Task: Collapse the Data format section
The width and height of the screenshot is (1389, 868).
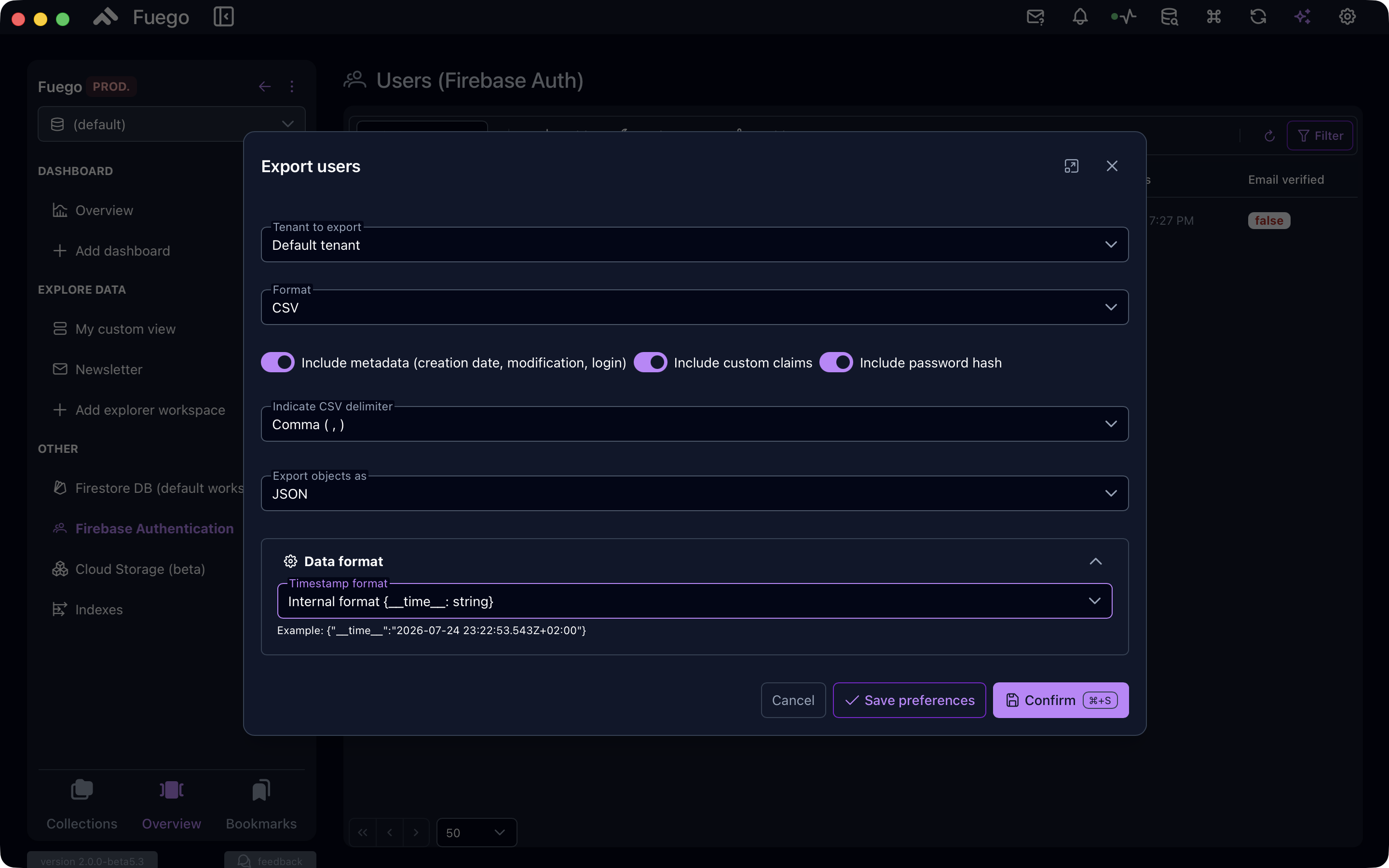Action: pos(1095,561)
